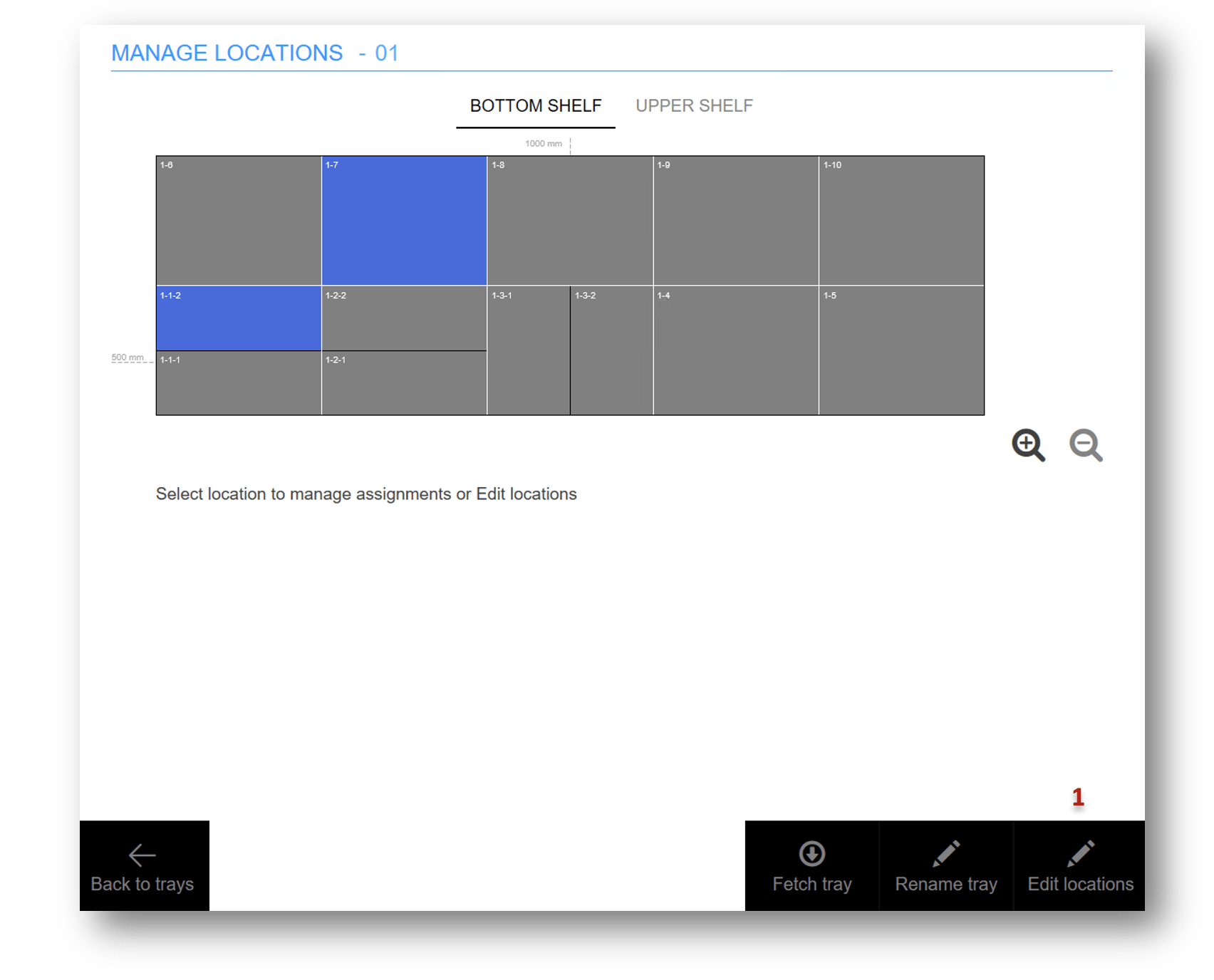Screen dimensions: 1214x980
Task: Pick location 1-8 on the tray map
Action: pos(570,221)
